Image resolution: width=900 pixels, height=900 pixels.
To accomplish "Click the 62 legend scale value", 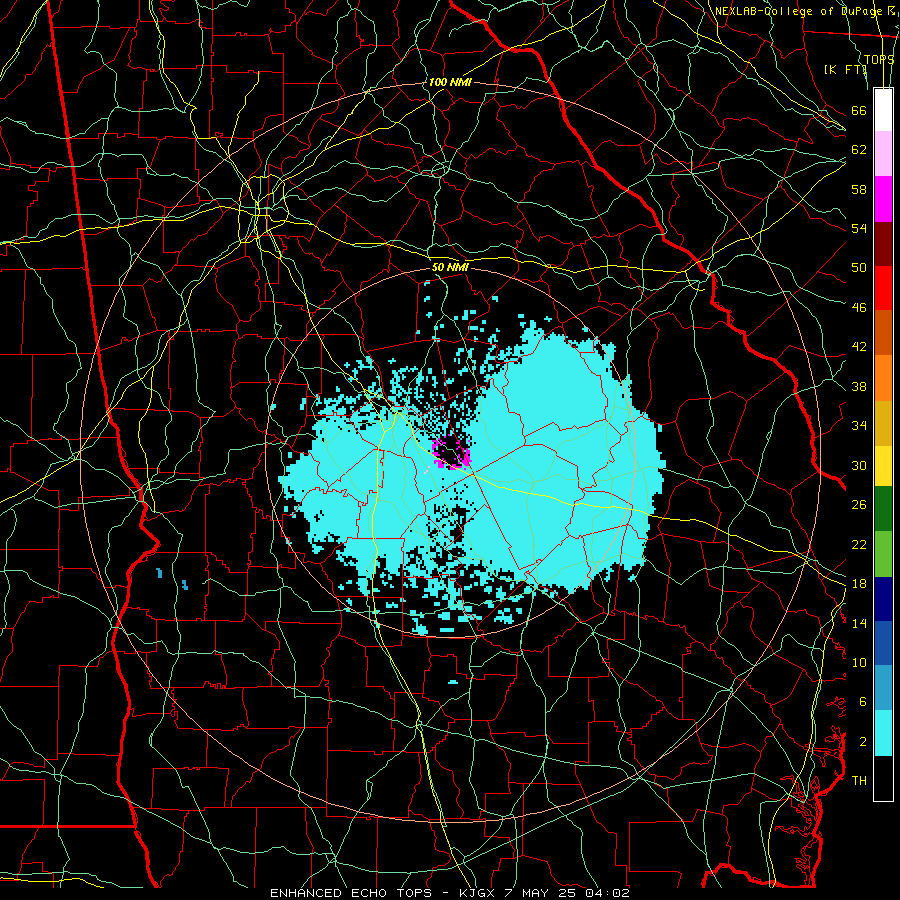I will pyautogui.click(x=859, y=150).
